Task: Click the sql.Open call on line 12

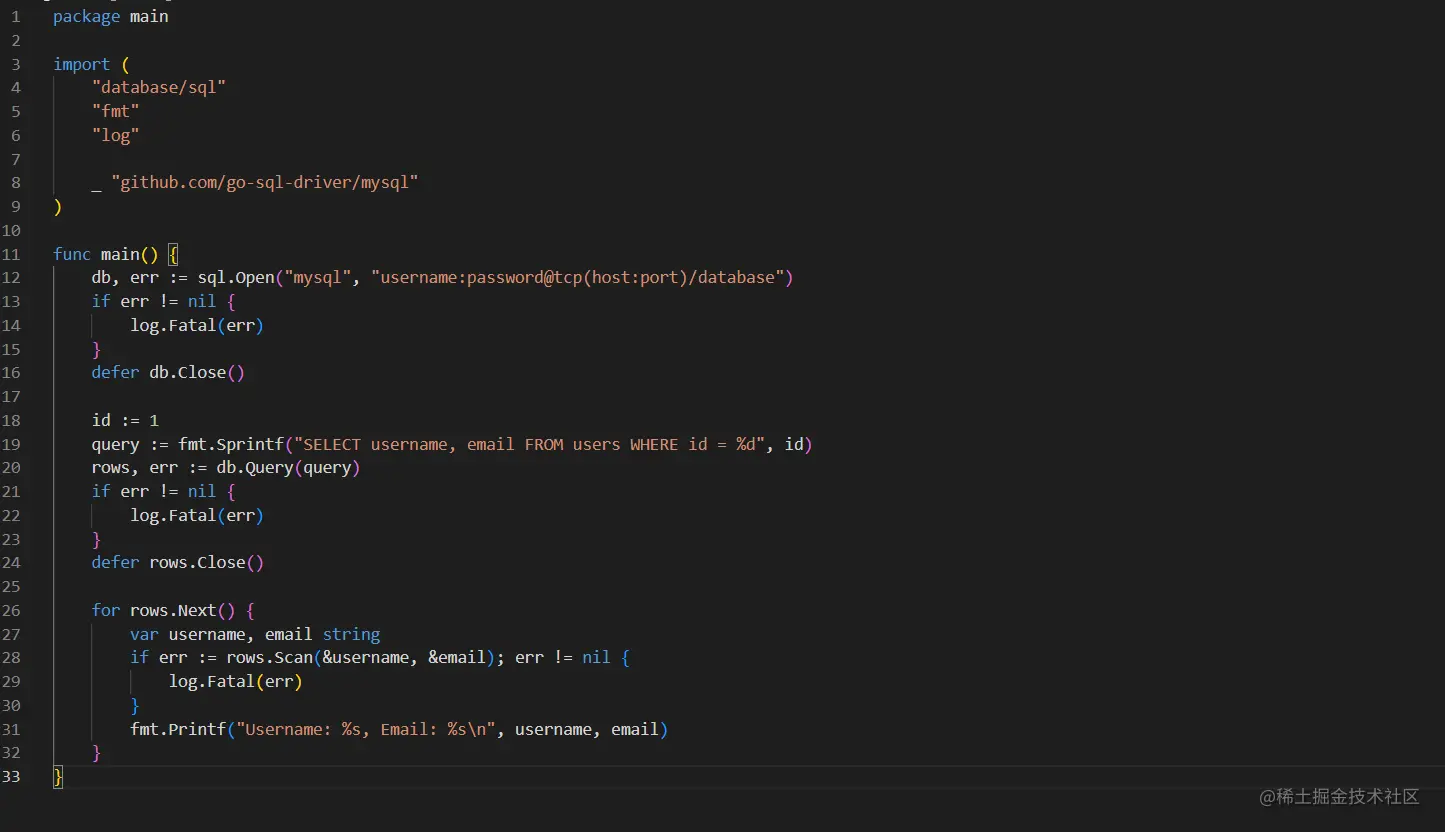Action: pyautogui.click(x=495, y=277)
